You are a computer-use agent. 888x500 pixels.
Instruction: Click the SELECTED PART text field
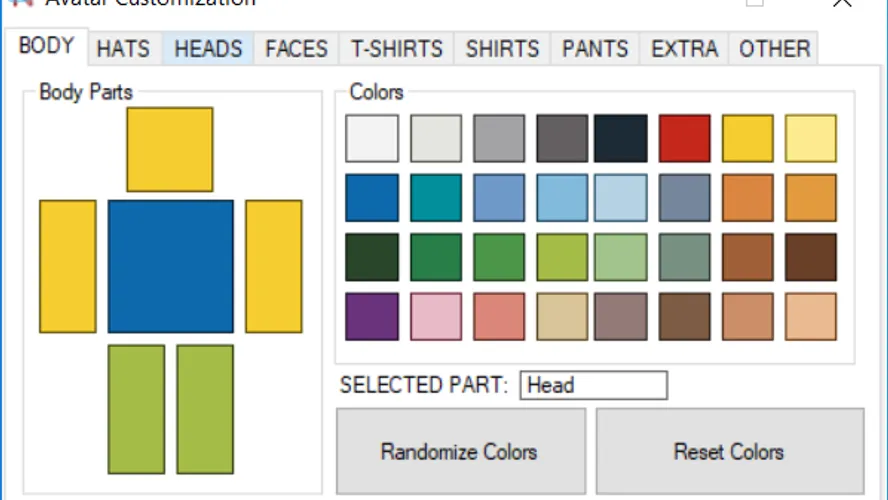click(x=593, y=385)
